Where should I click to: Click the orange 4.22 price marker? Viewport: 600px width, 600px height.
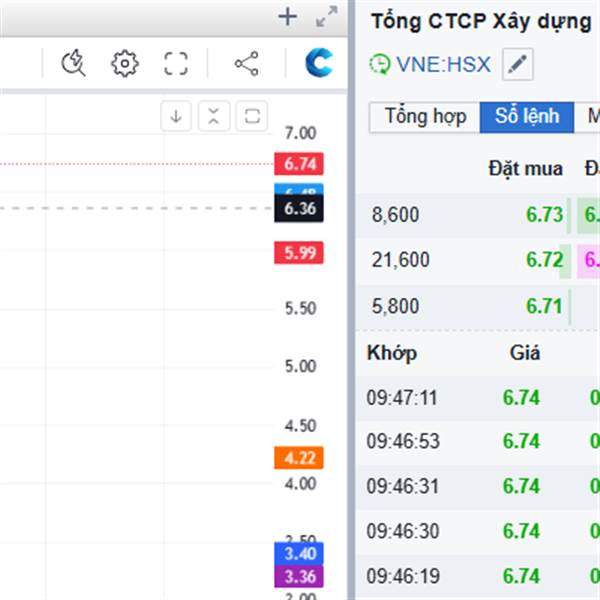pyautogui.click(x=299, y=458)
